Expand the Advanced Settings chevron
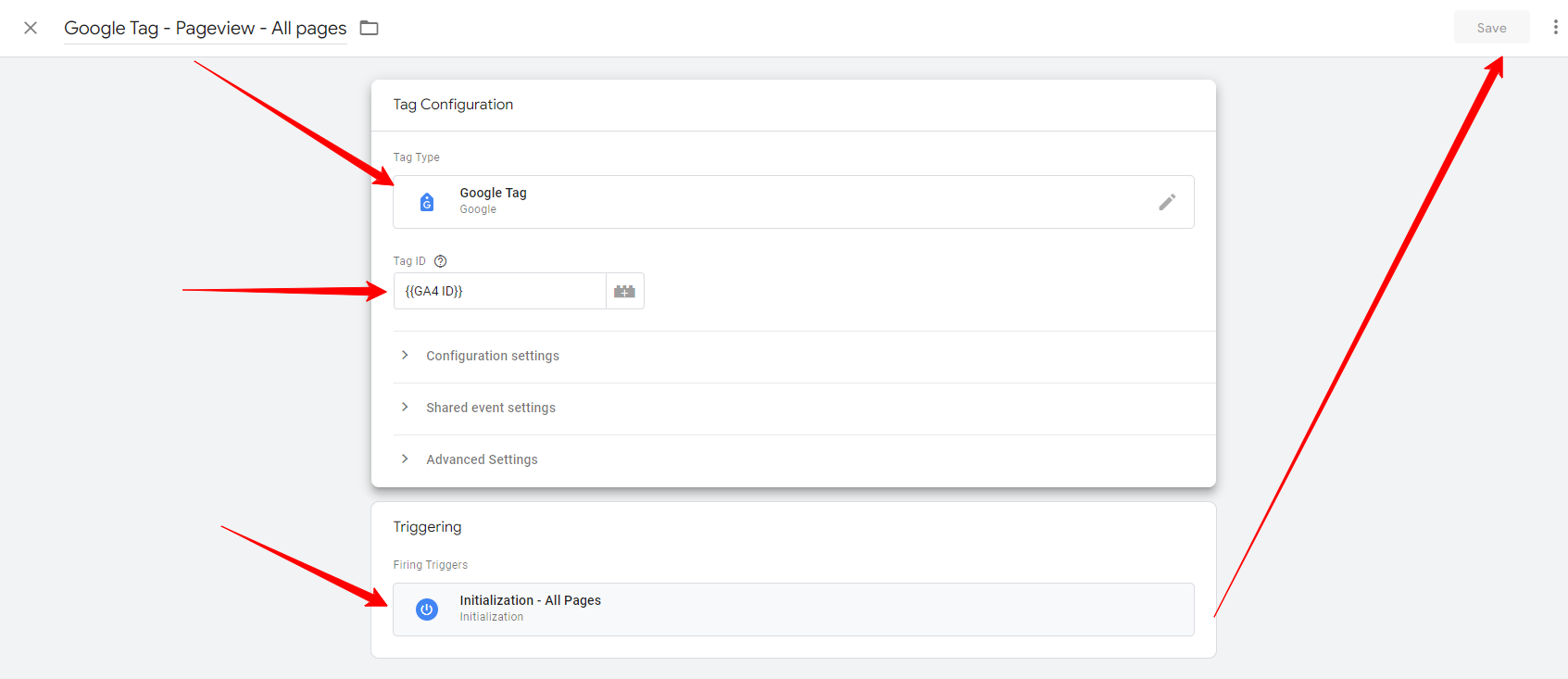This screenshot has width=1568, height=679. pos(405,459)
